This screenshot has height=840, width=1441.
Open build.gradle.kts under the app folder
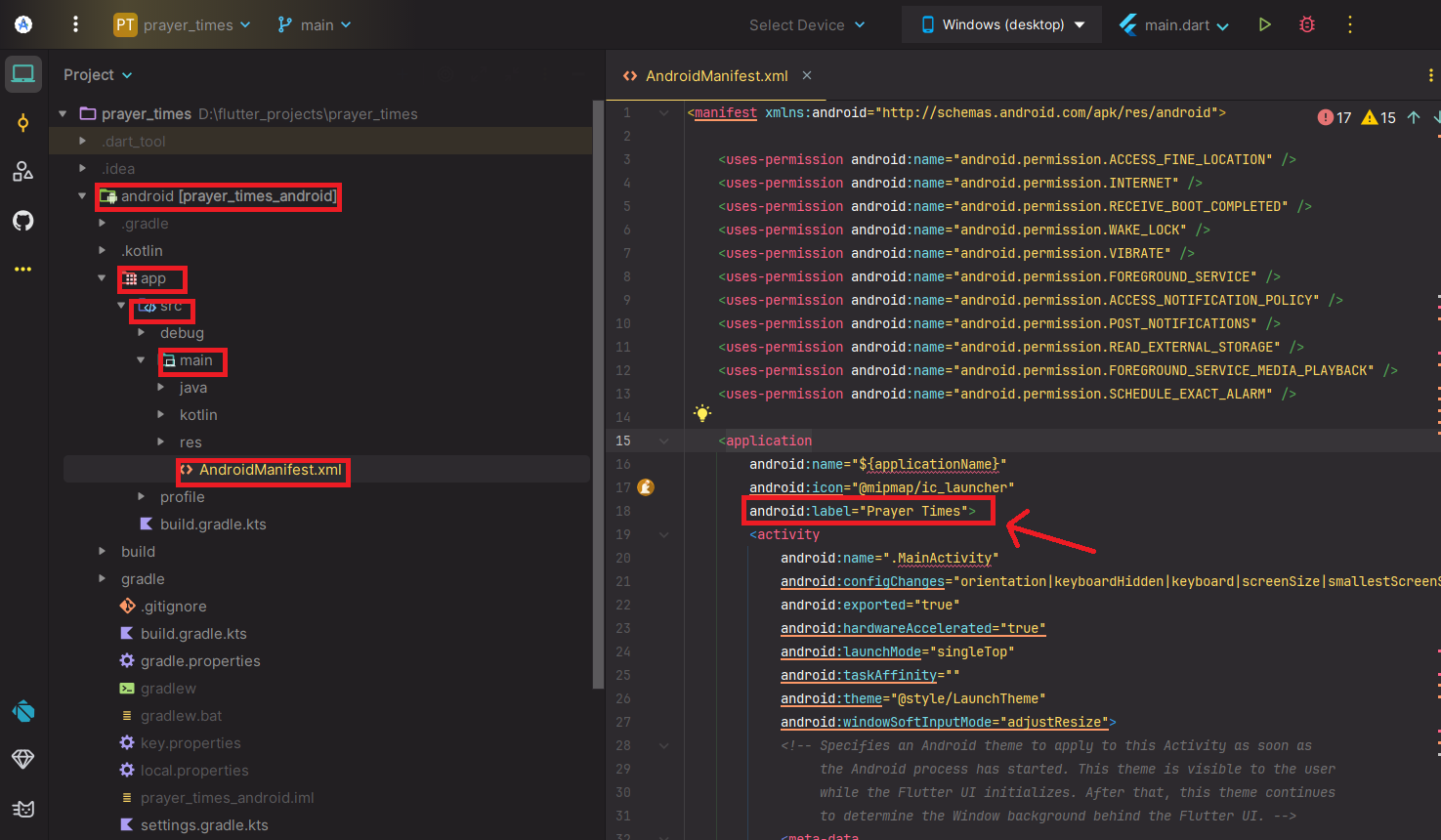coord(212,525)
